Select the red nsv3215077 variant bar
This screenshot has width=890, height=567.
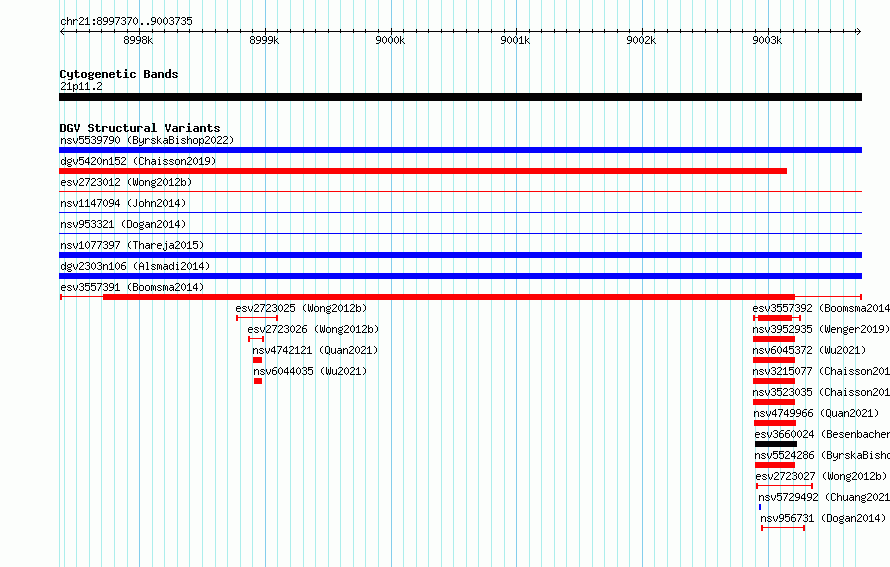774,381
